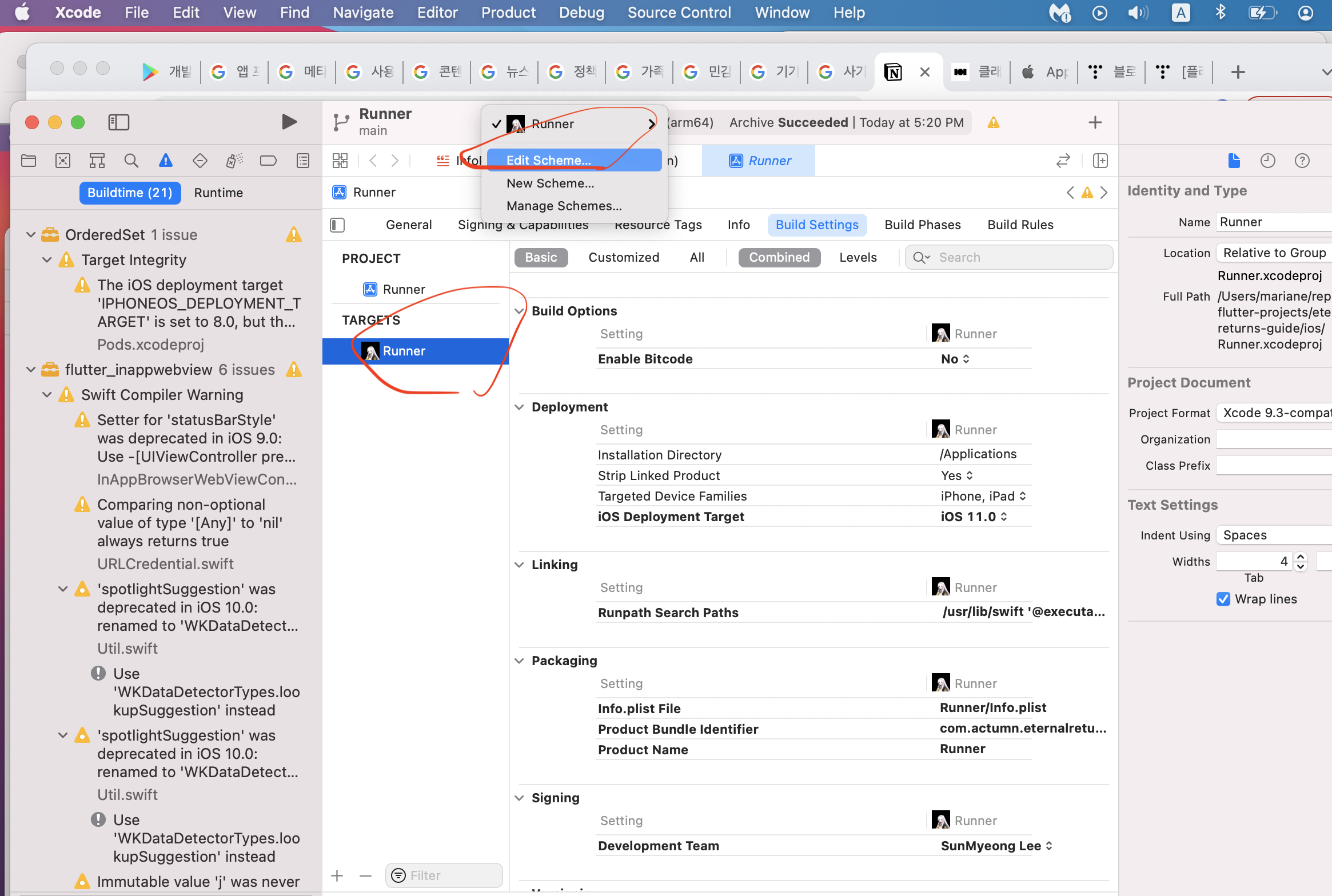Collapse the OrderedSet issue group

tap(31, 235)
